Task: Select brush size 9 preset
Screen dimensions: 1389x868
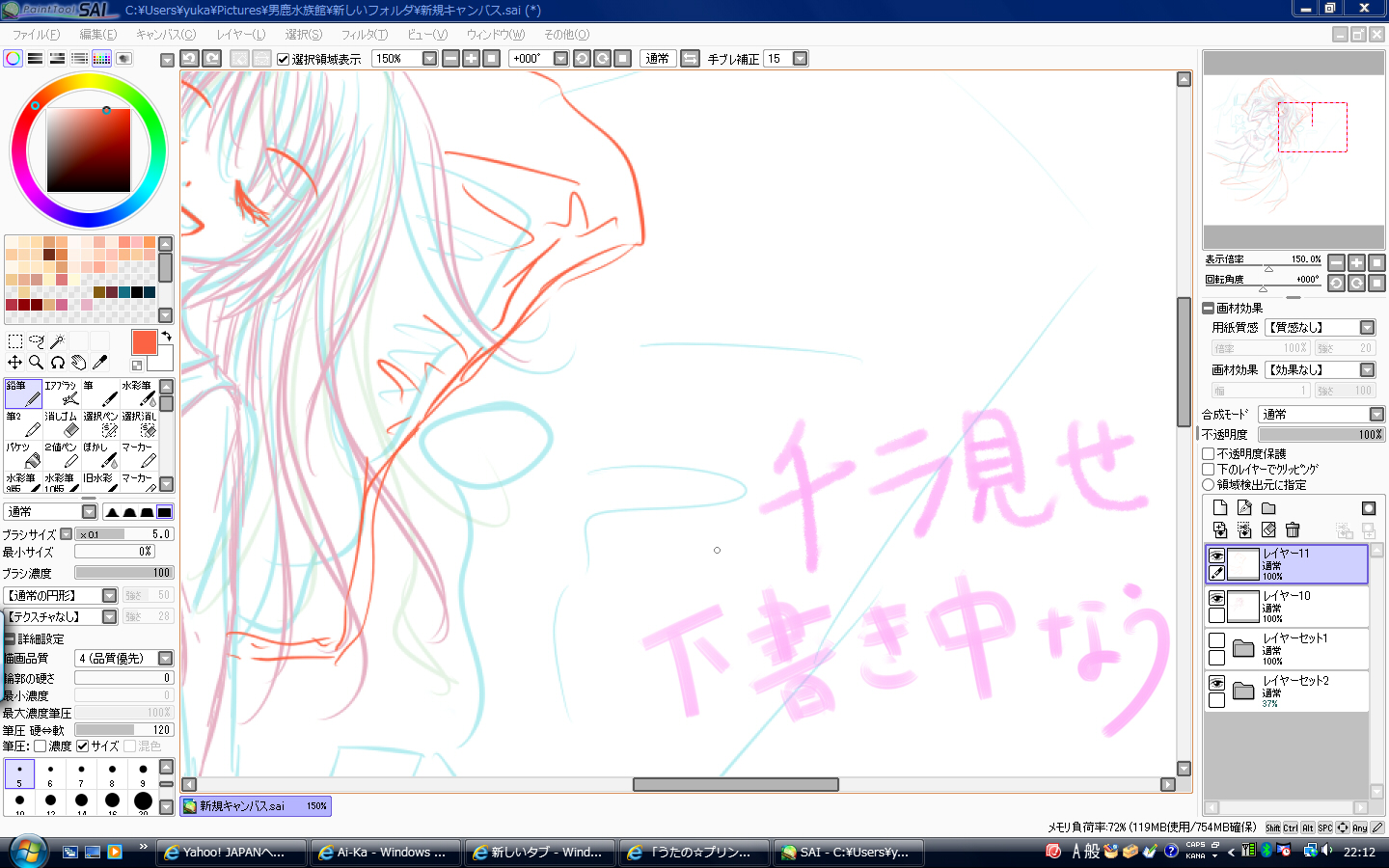Action: click(x=143, y=773)
